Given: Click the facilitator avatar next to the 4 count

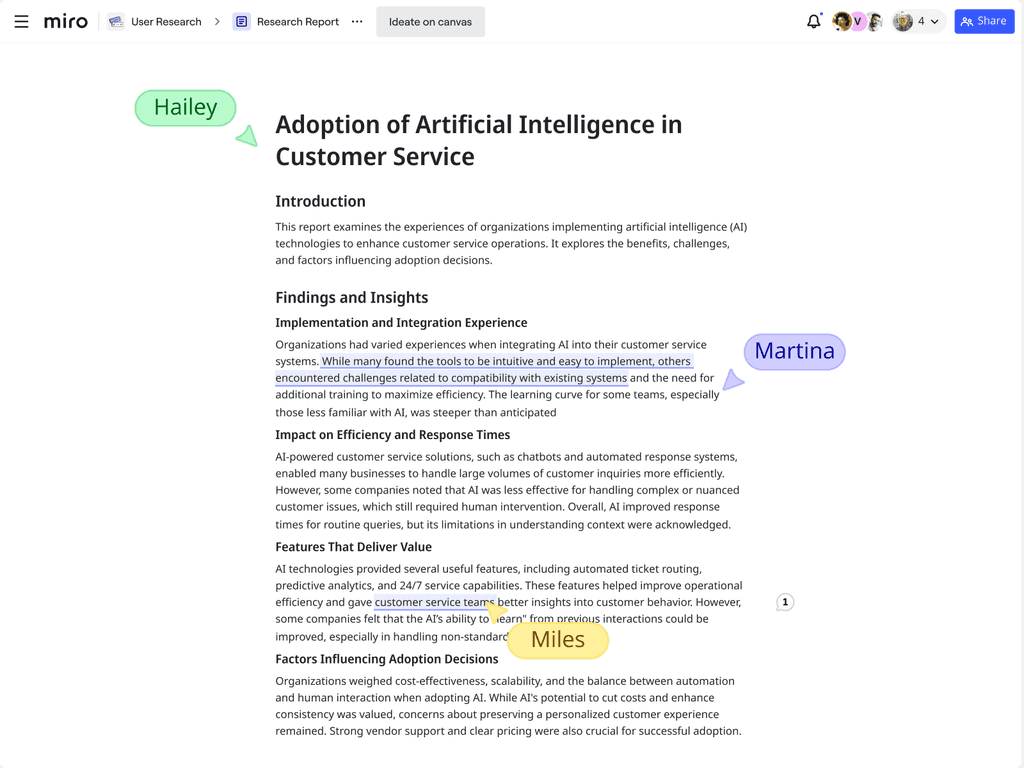Looking at the screenshot, I should point(902,20).
